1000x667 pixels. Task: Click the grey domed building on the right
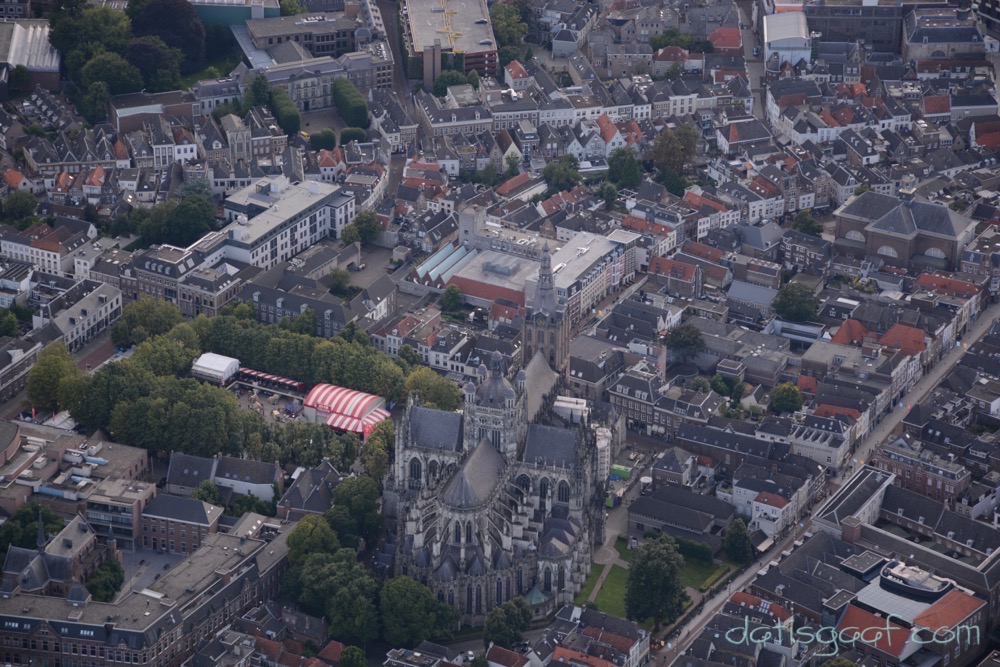pos(903,228)
